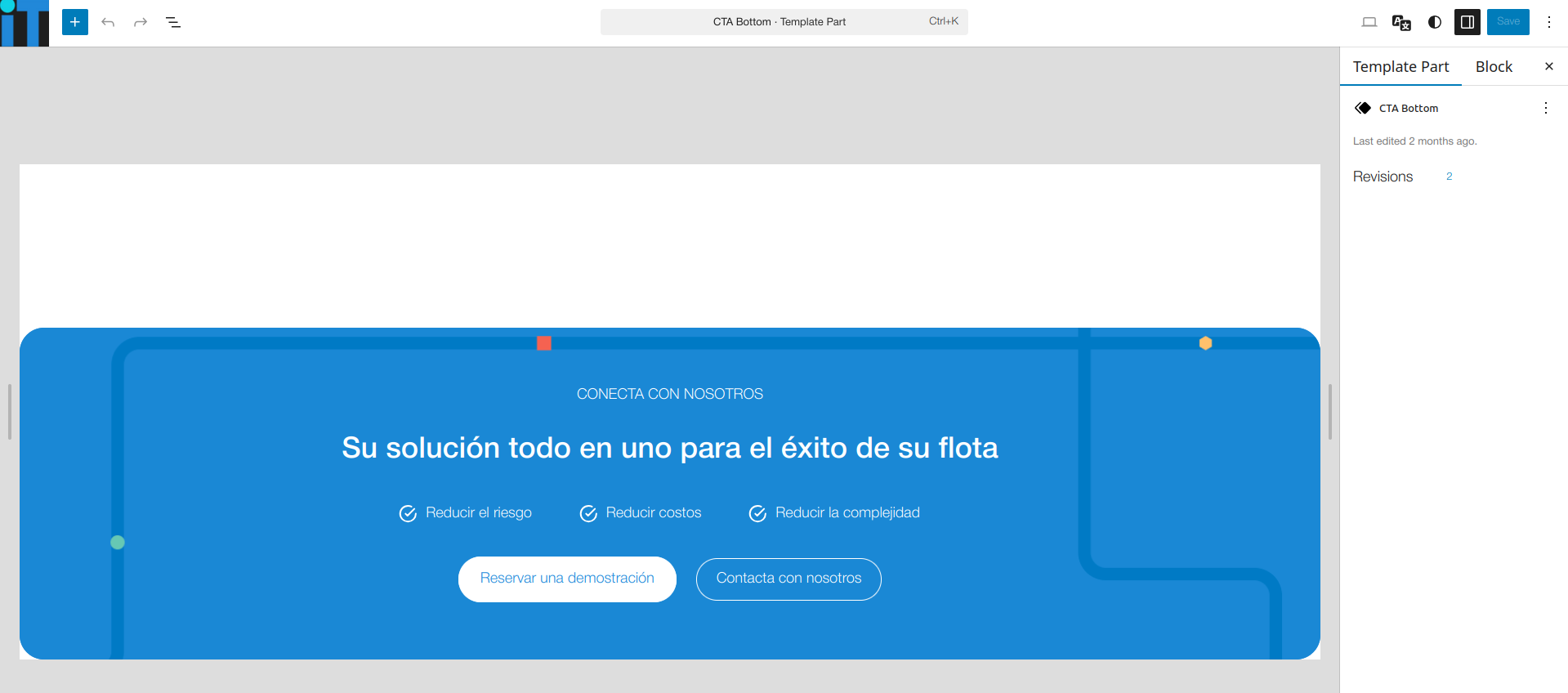Screen dimensions: 1568x693
Task: Switch to the Block tab
Action: click(x=1494, y=67)
